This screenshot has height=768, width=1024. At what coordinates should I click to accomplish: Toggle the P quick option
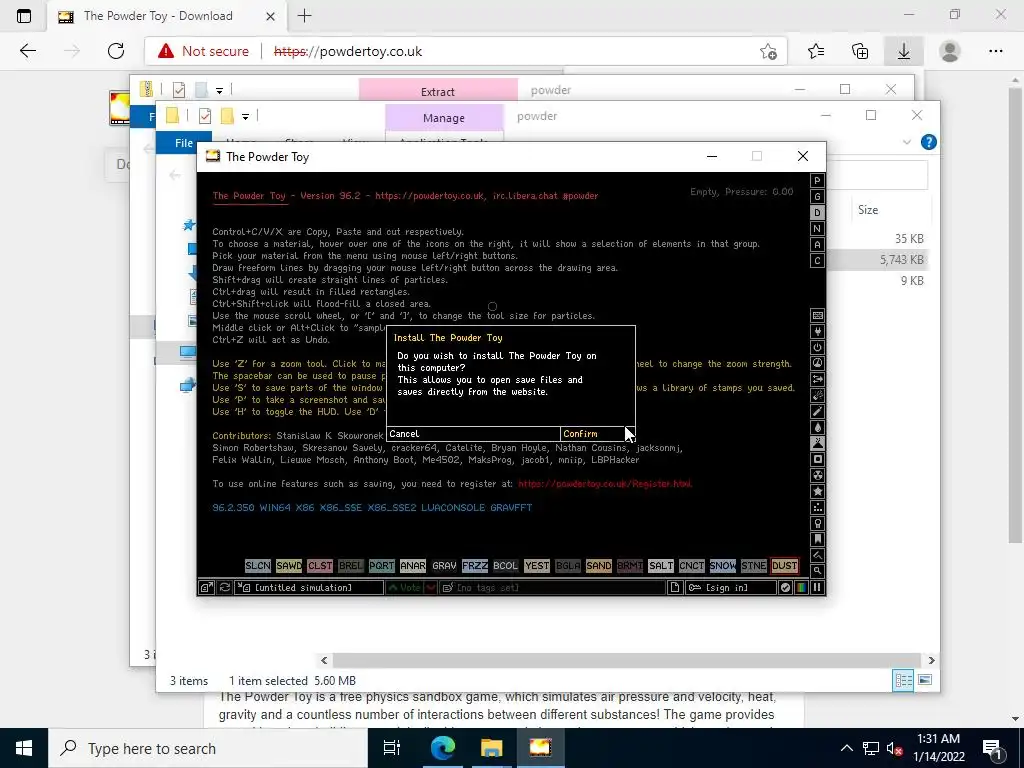coord(817,181)
